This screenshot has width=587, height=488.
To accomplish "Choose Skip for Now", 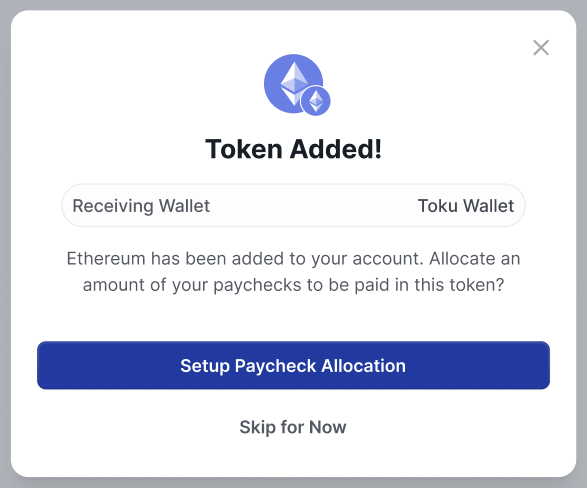I will (x=293, y=427).
